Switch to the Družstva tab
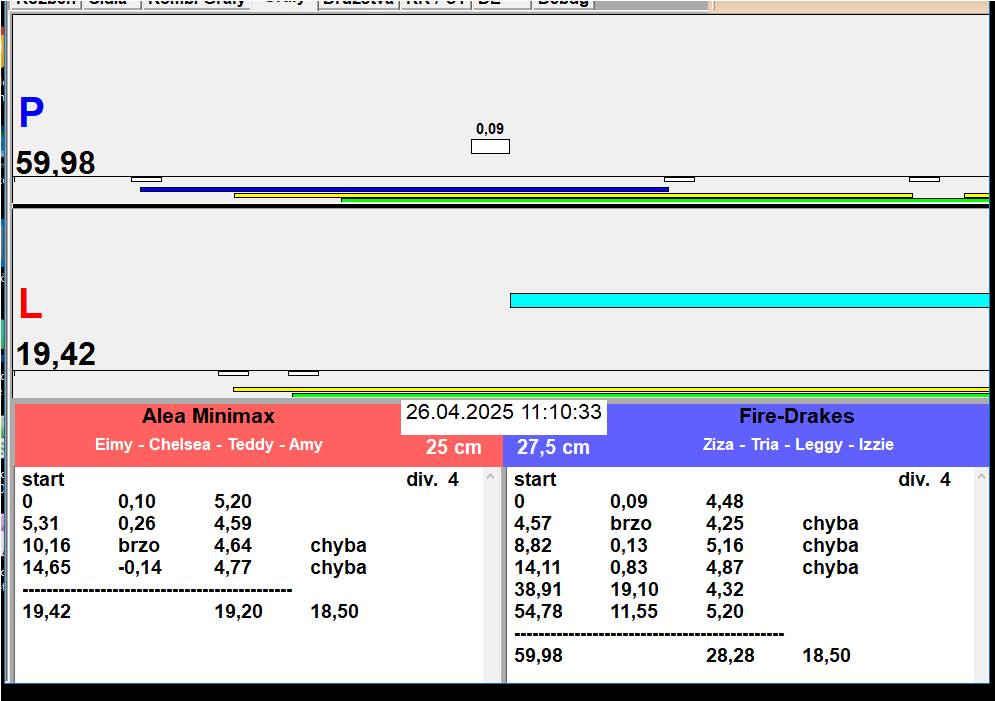The width and height of the screenshot is (995, 701). tap(359, 3)
